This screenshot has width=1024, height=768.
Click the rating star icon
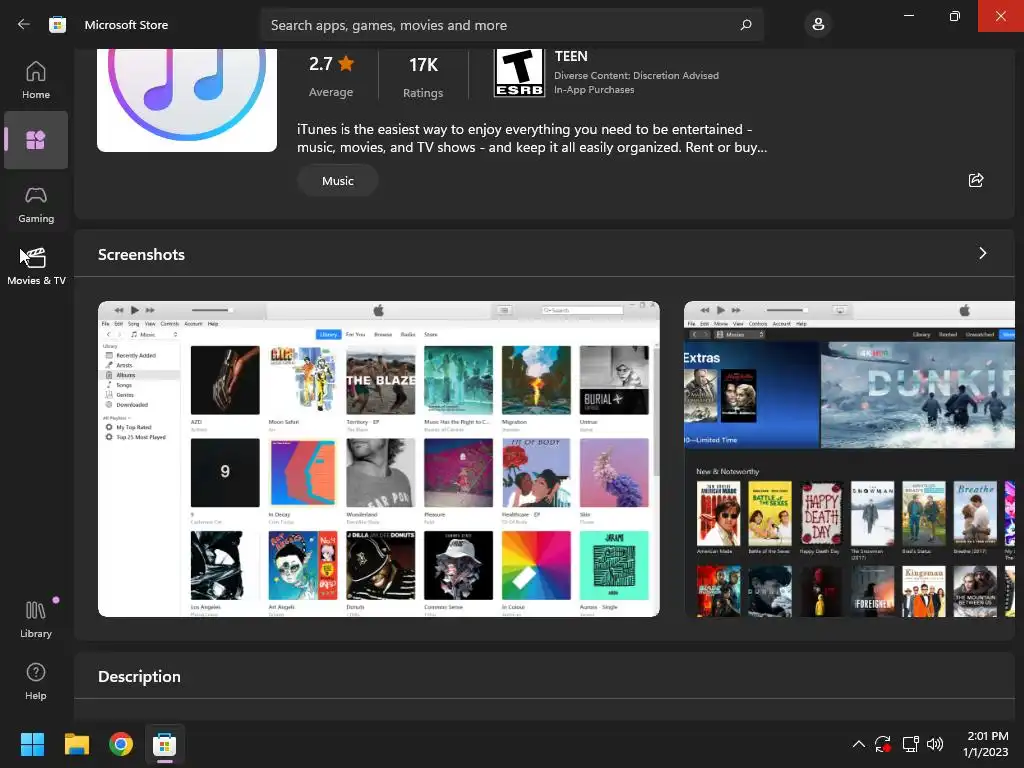[x=346, y=63]
